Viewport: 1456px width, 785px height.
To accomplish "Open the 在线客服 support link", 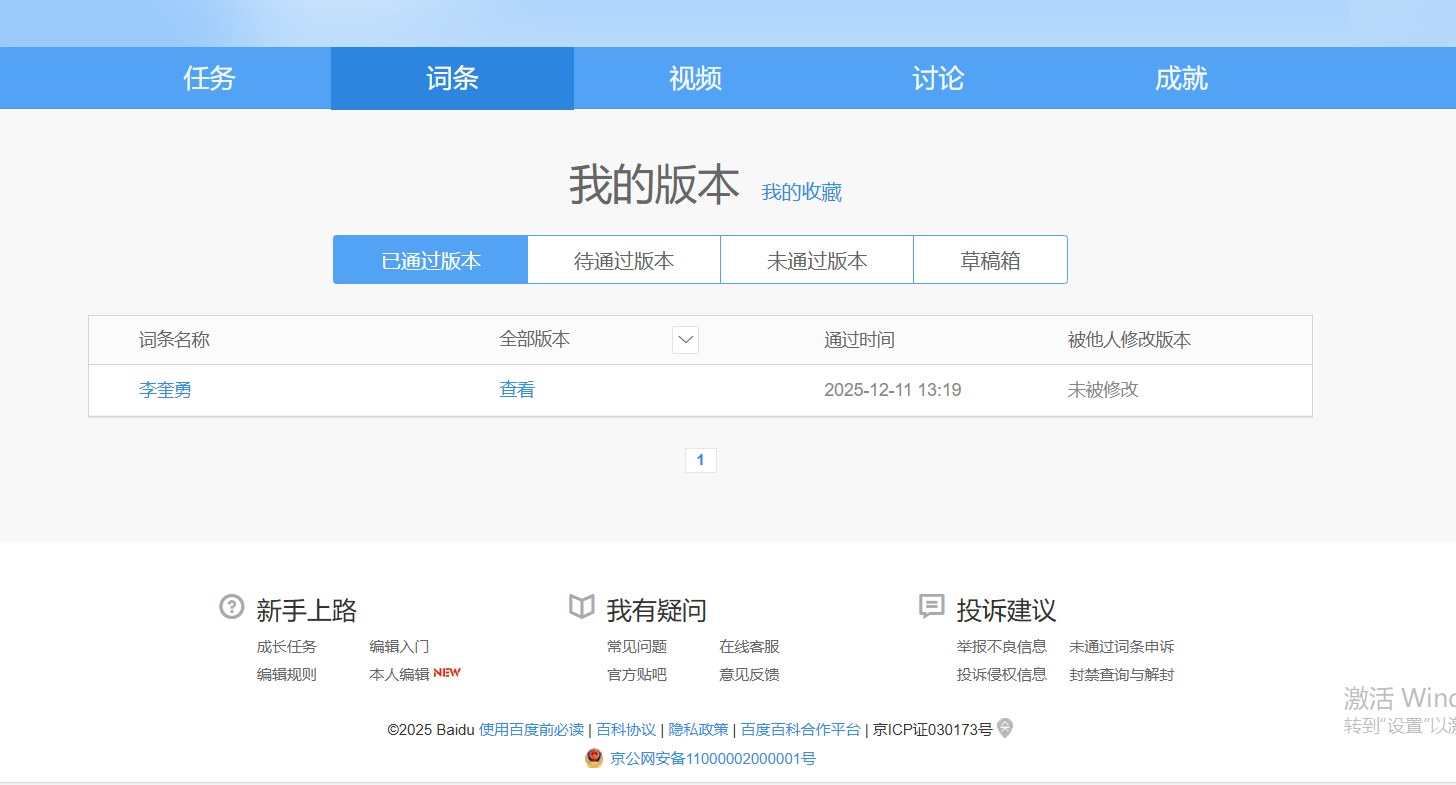I will [x=749, y=647].
